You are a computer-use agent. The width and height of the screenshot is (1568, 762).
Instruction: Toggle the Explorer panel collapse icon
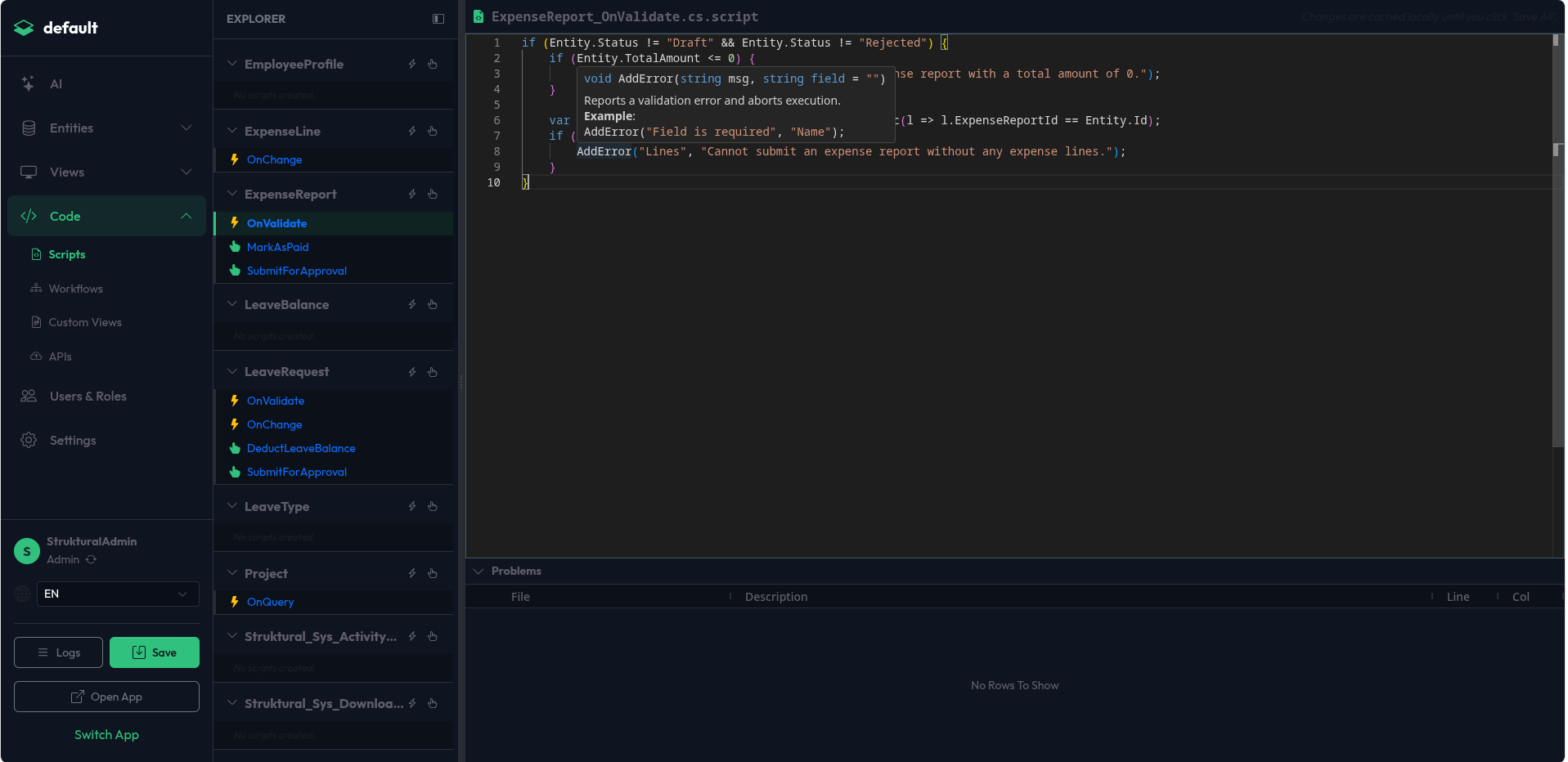tap(438, 19)
